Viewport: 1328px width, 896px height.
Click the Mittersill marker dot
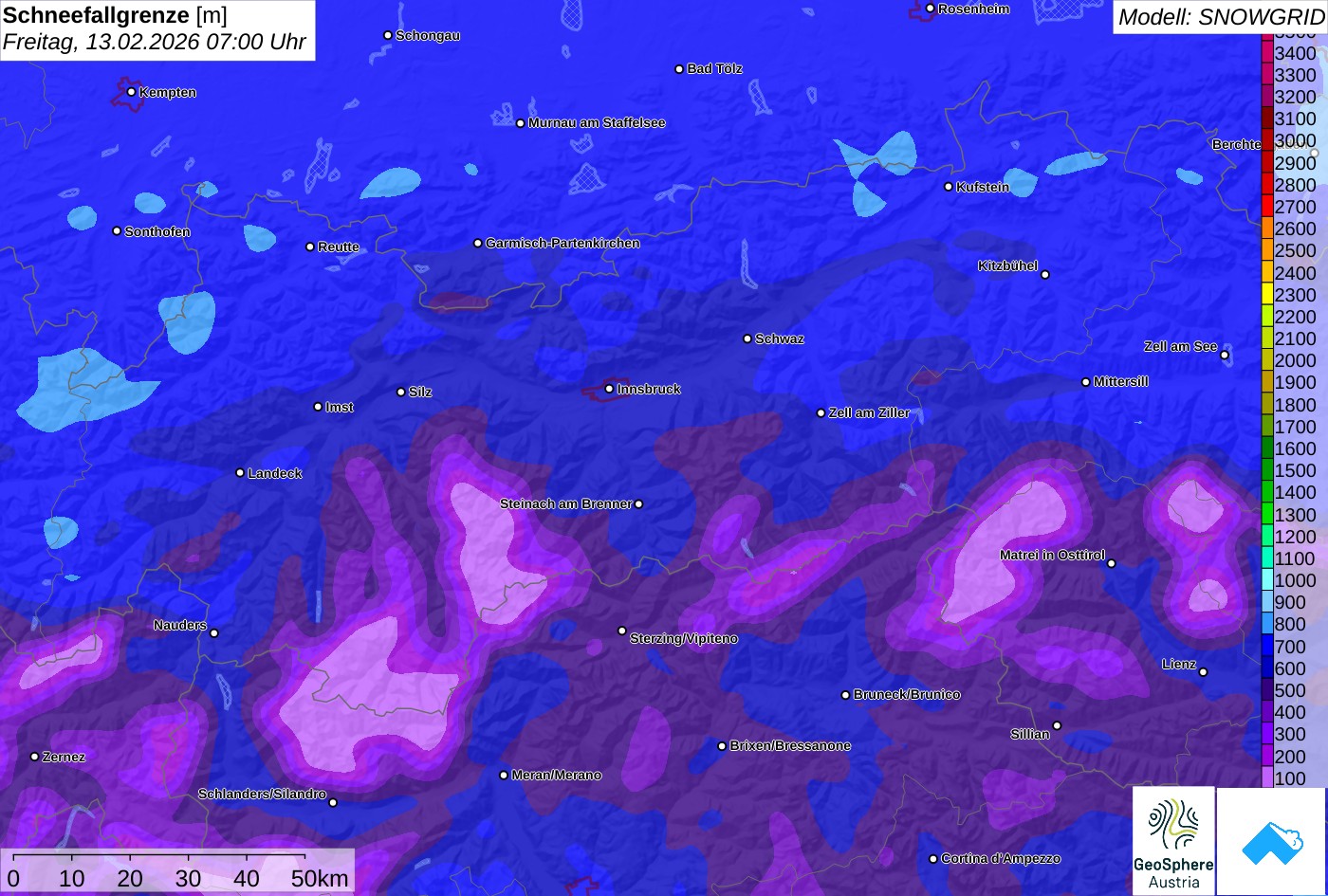click(1085, 382)
